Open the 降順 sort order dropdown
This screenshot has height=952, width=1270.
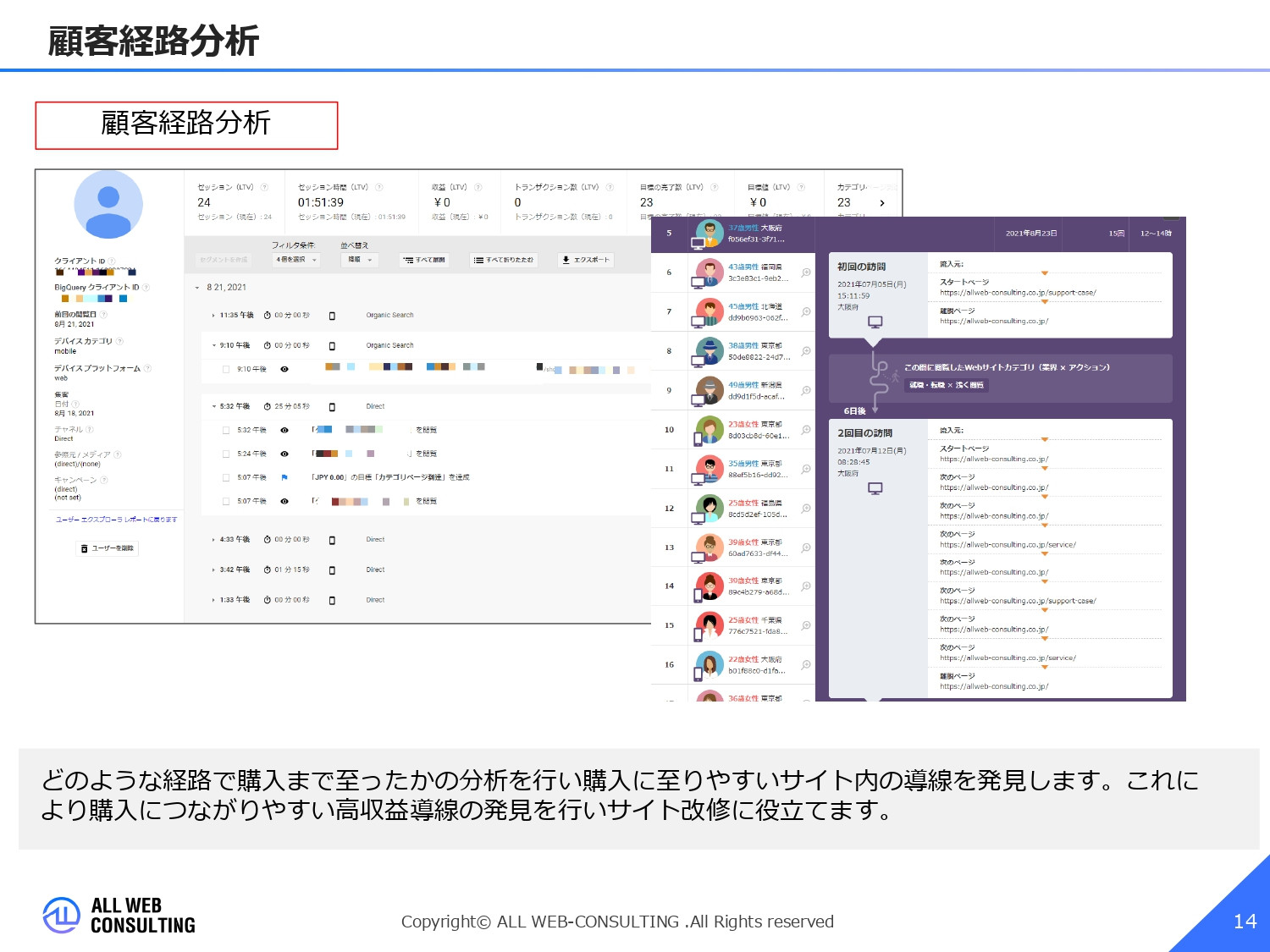pos(360,260)
